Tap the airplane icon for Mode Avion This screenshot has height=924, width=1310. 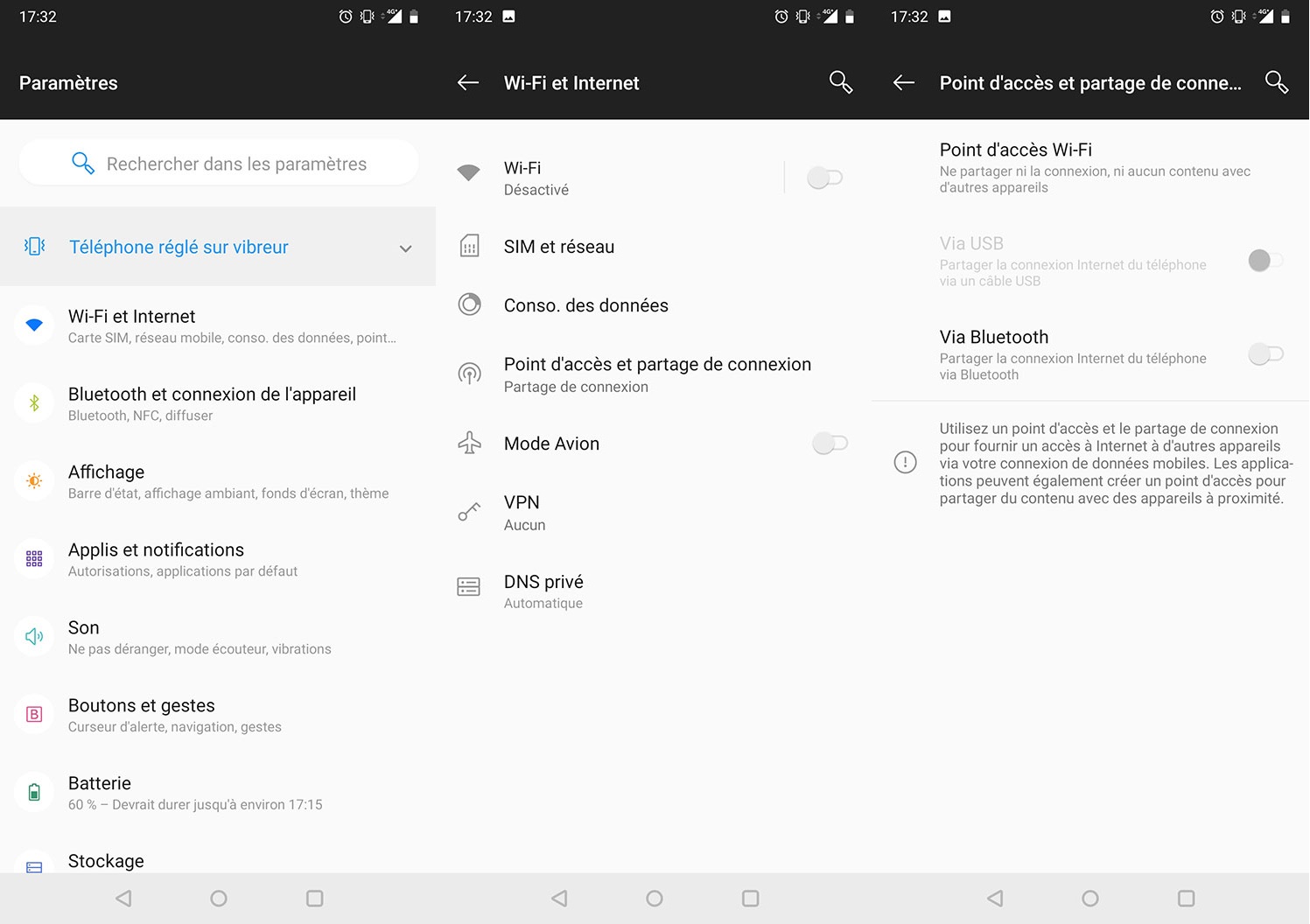tap(470, 443)
